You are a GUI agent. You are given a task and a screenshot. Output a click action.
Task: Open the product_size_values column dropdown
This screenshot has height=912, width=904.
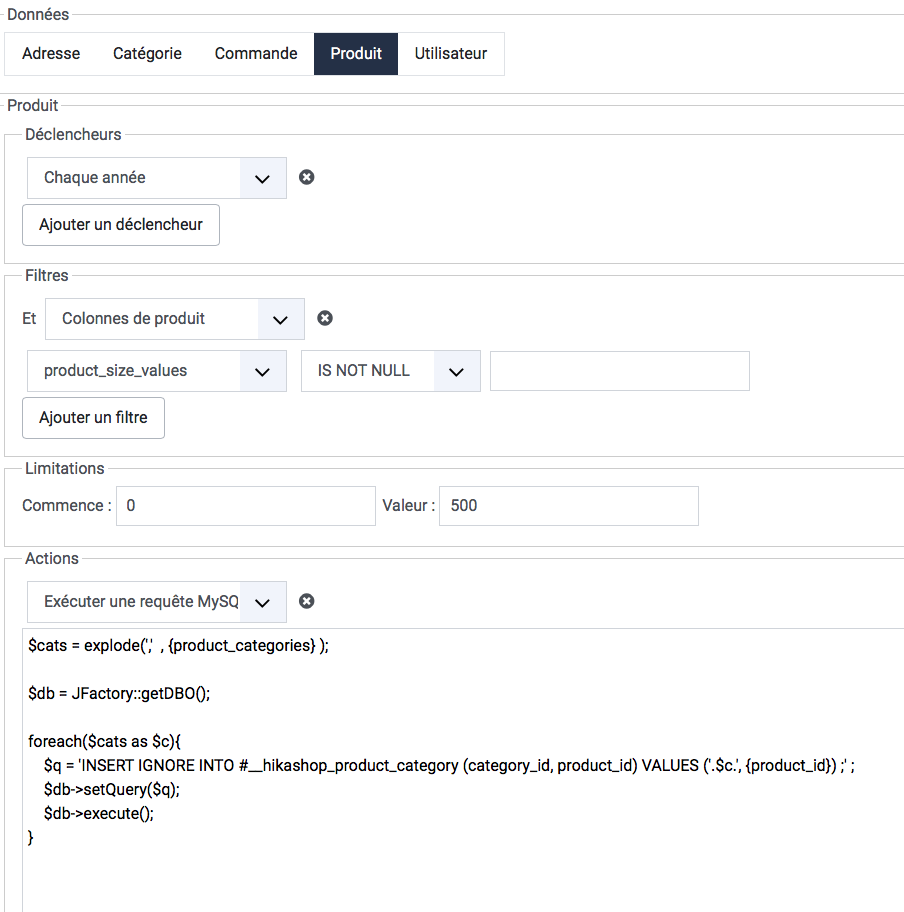262,371
